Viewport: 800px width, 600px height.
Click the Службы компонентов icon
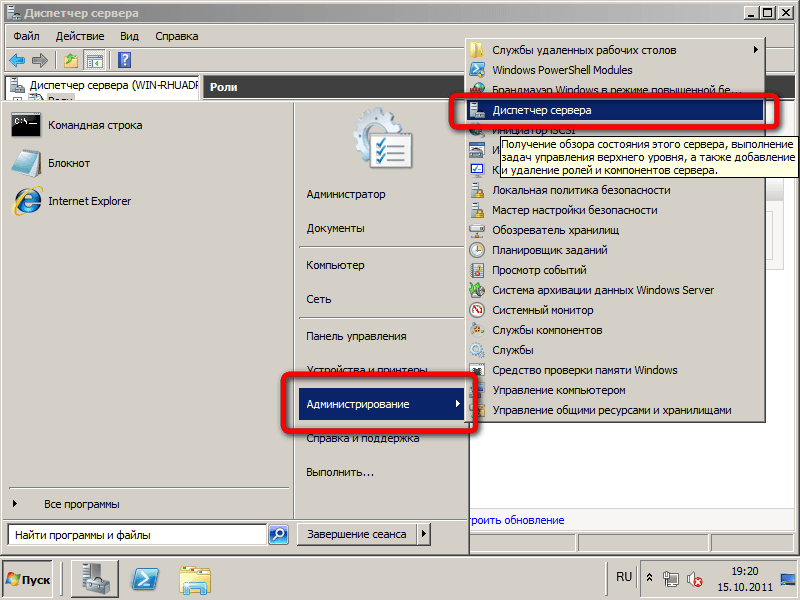(477, 330)
